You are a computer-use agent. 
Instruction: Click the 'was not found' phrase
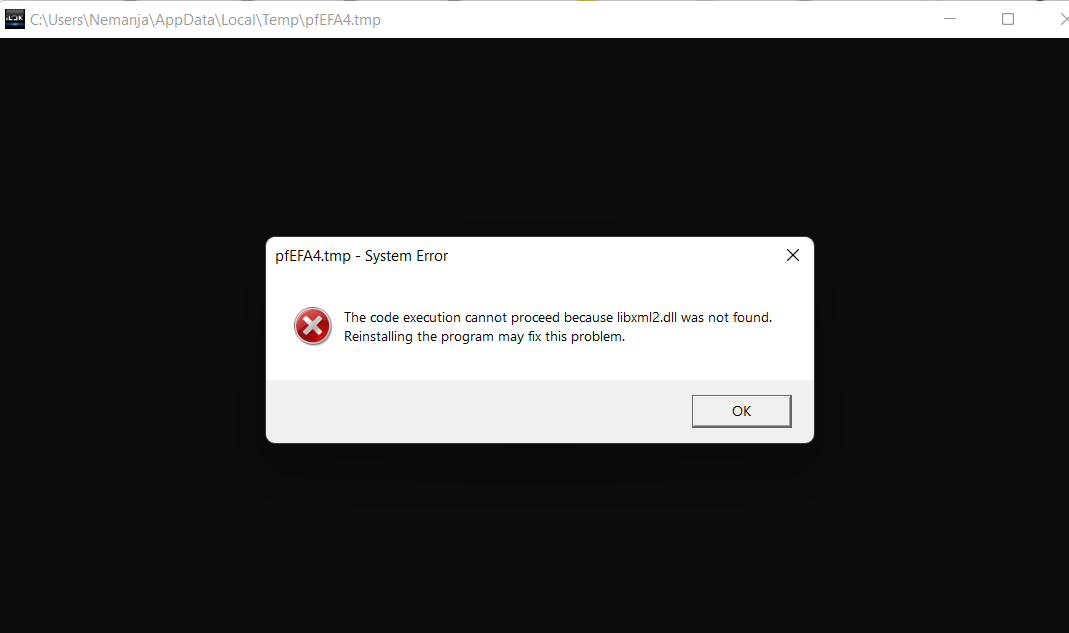[x=726, y=317]
